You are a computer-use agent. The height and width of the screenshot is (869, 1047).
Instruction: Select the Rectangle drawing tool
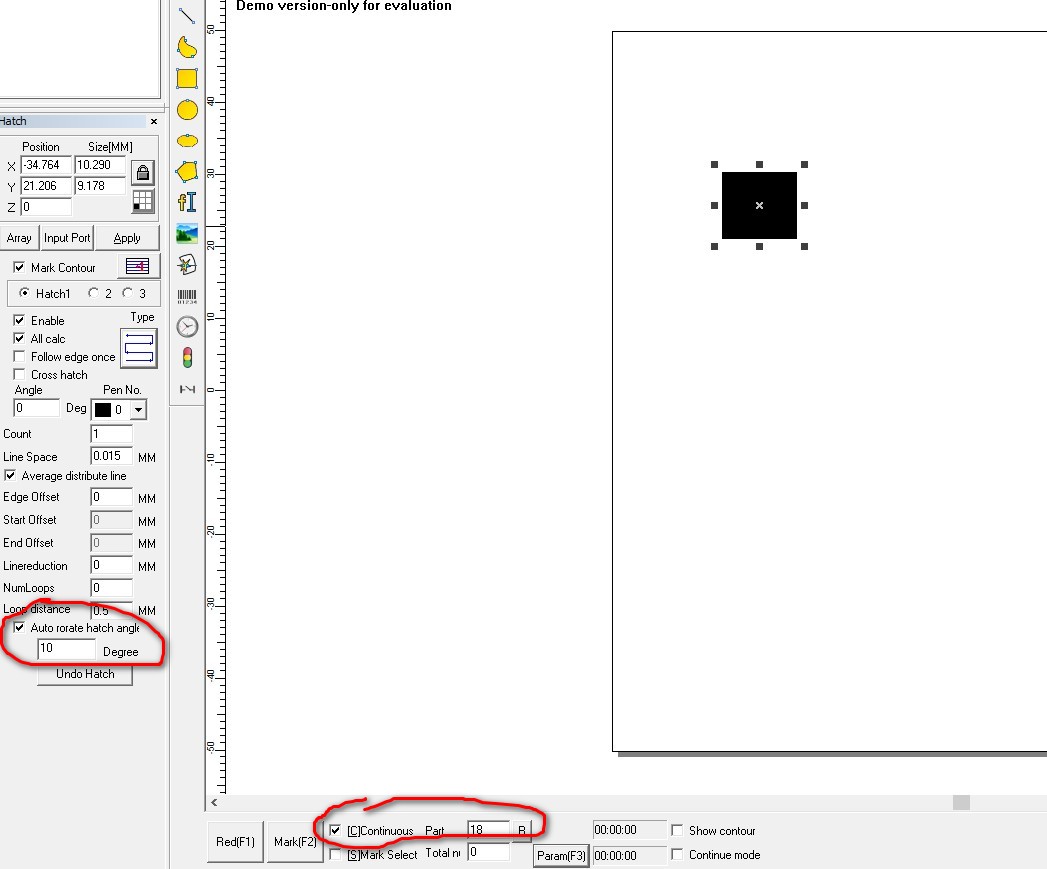(187, 78)
